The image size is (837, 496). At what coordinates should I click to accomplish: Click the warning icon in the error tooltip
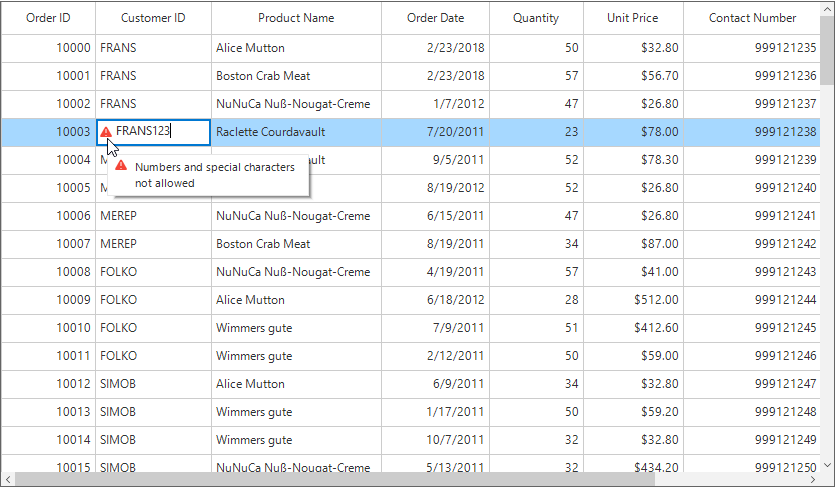point(121,165)
